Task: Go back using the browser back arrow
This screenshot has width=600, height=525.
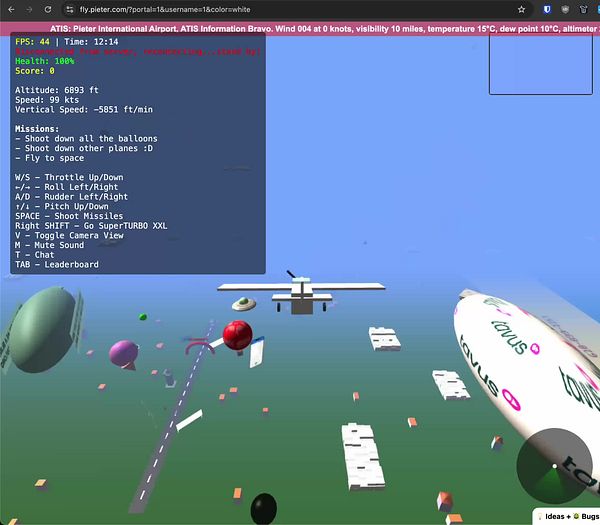Action: 11,10
